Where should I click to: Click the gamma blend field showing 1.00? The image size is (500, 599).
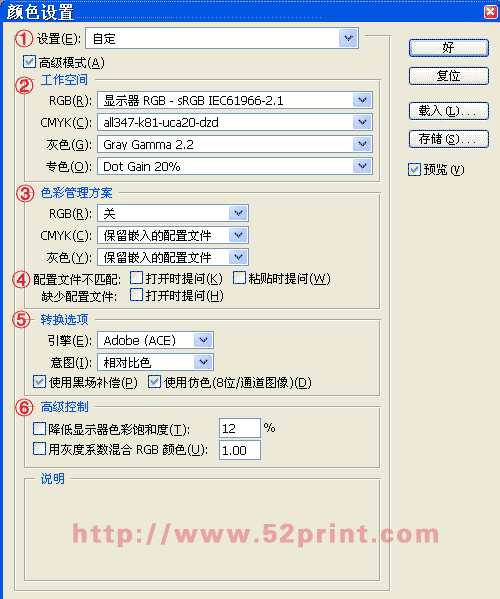[x=240, y=450]
